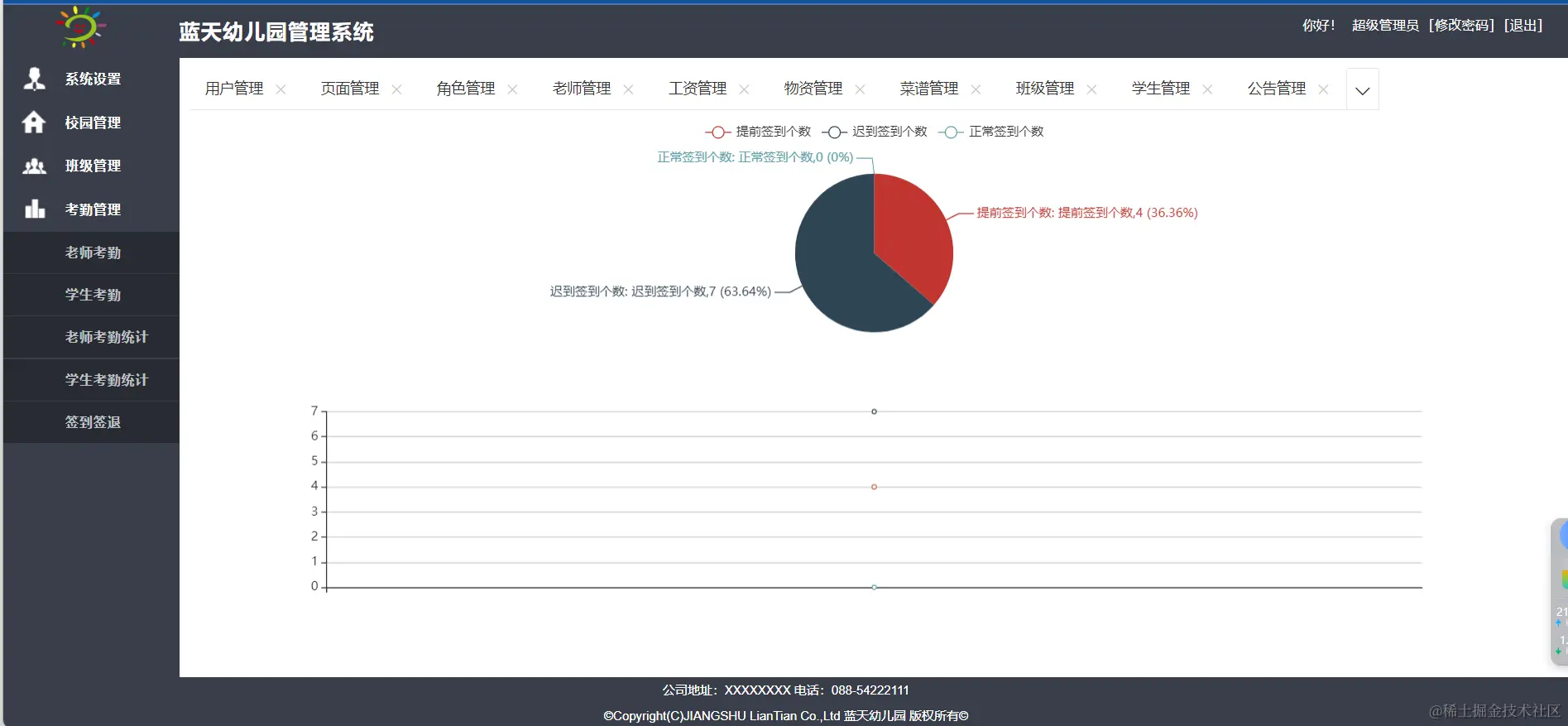Close the 菜谱管理 tab

[x=976, y=89]
